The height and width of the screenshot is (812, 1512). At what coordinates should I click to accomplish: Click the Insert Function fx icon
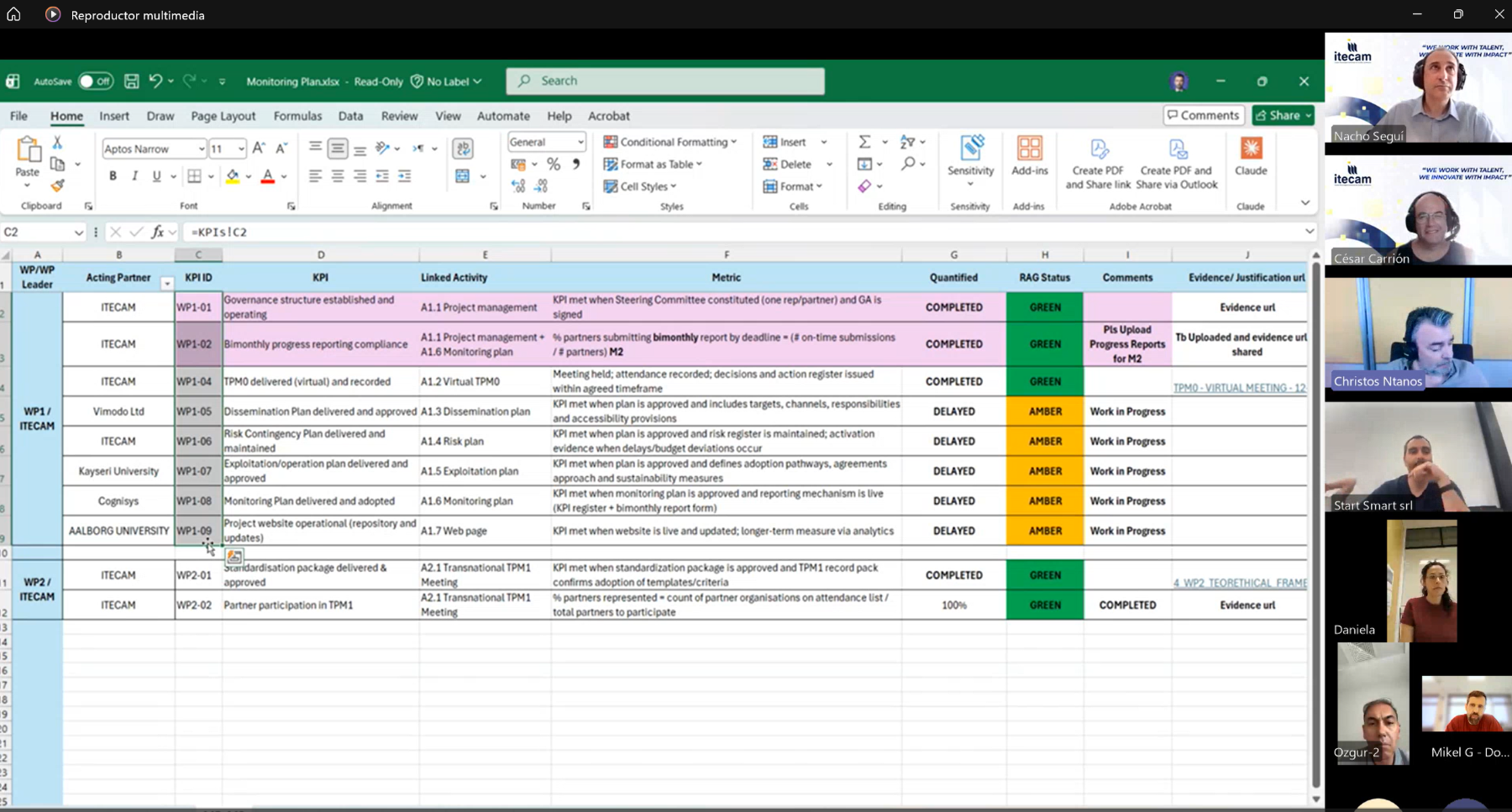point(157,232)
